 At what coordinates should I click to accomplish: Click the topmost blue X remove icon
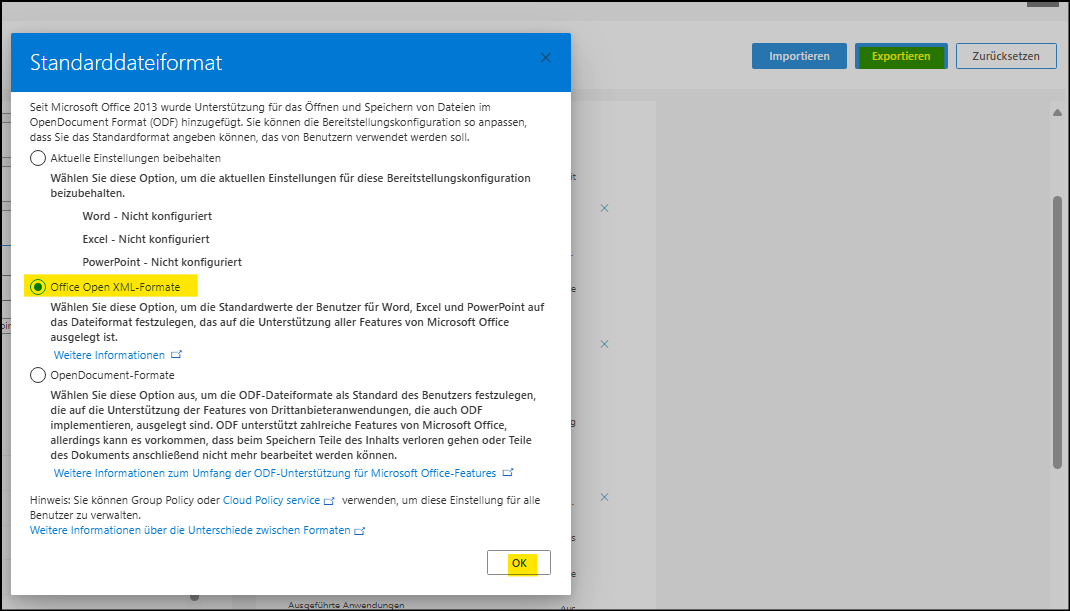[604, 208]
